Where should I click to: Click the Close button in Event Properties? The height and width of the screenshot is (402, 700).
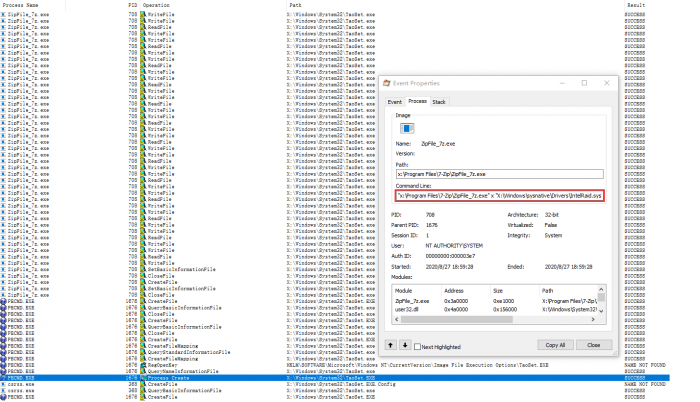click(593, 344)
